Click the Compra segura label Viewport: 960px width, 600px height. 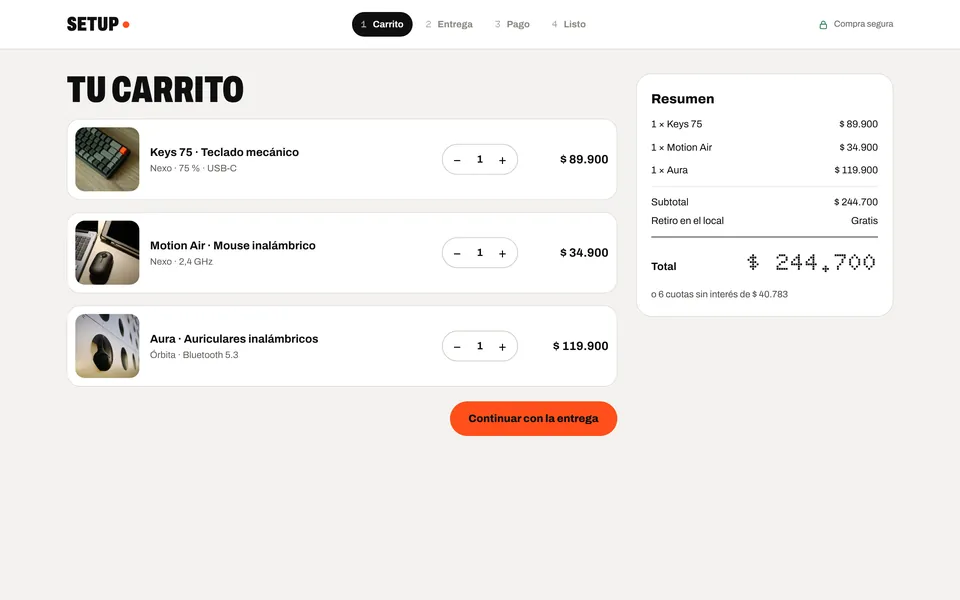(863, 24)
